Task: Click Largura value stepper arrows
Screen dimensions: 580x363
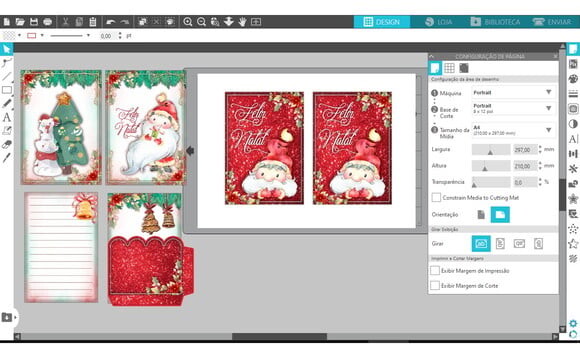Action: pos(540,149)
